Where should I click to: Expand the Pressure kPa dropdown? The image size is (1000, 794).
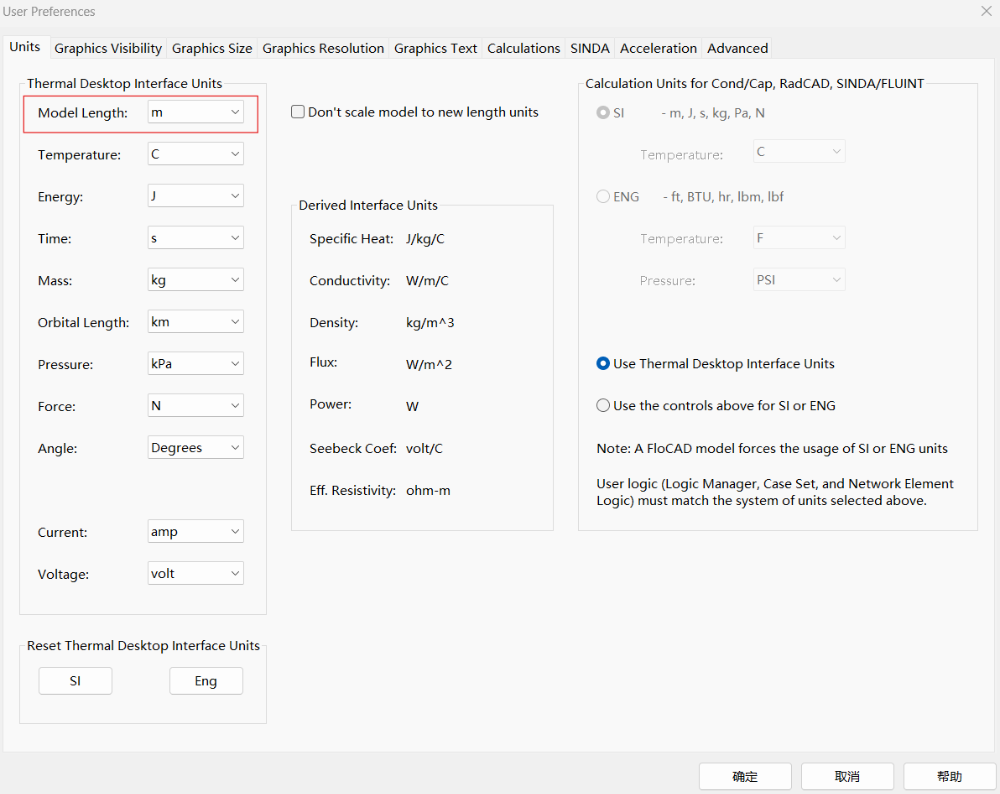(195, 364)
